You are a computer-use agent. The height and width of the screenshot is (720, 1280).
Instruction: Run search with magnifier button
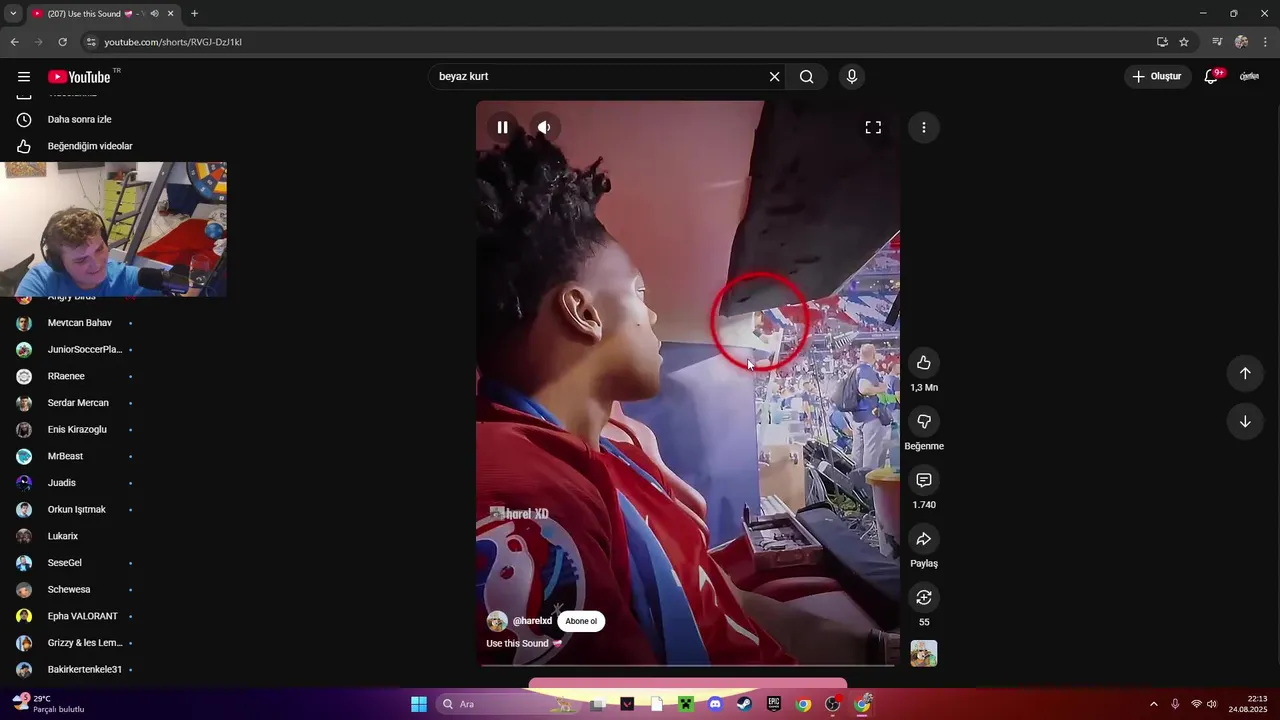click(807, 77)
